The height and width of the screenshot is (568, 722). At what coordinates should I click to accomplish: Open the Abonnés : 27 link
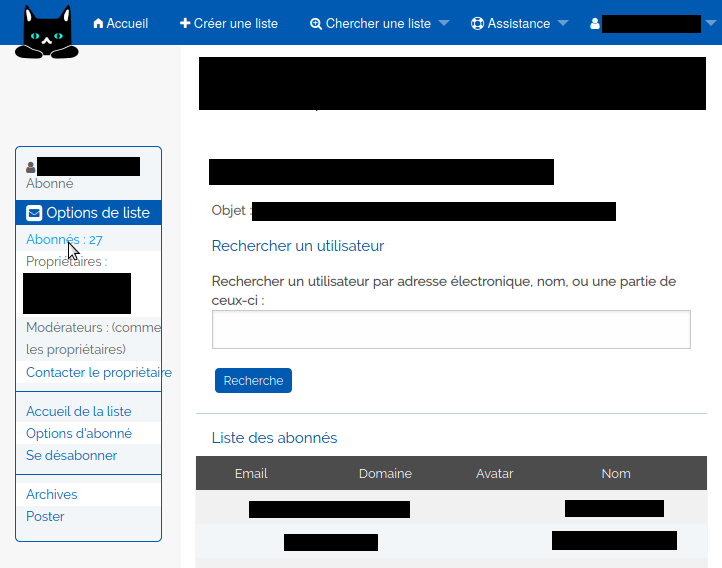[64, 239]
